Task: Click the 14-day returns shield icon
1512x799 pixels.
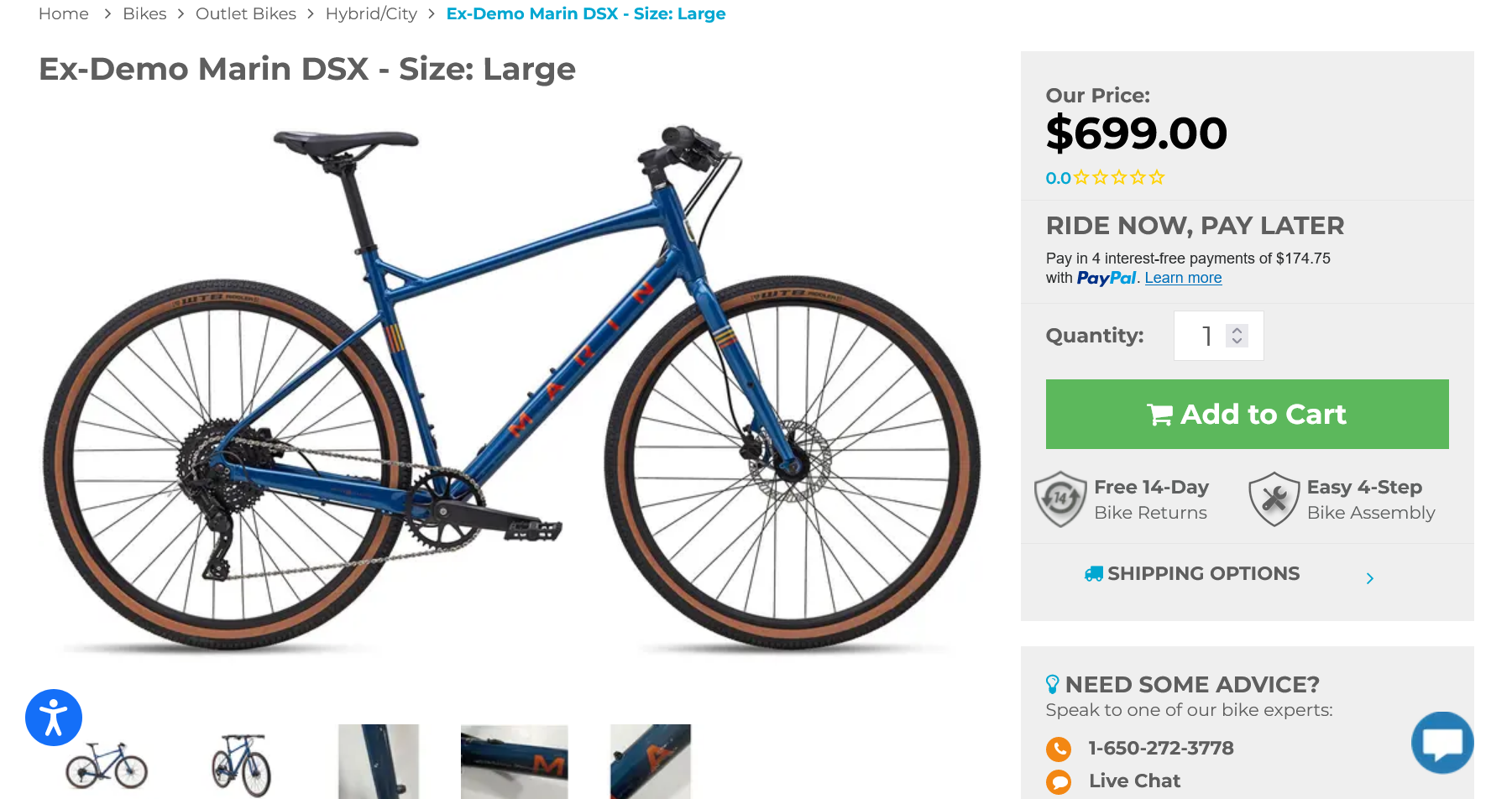Action: (x=1060, y=499)
